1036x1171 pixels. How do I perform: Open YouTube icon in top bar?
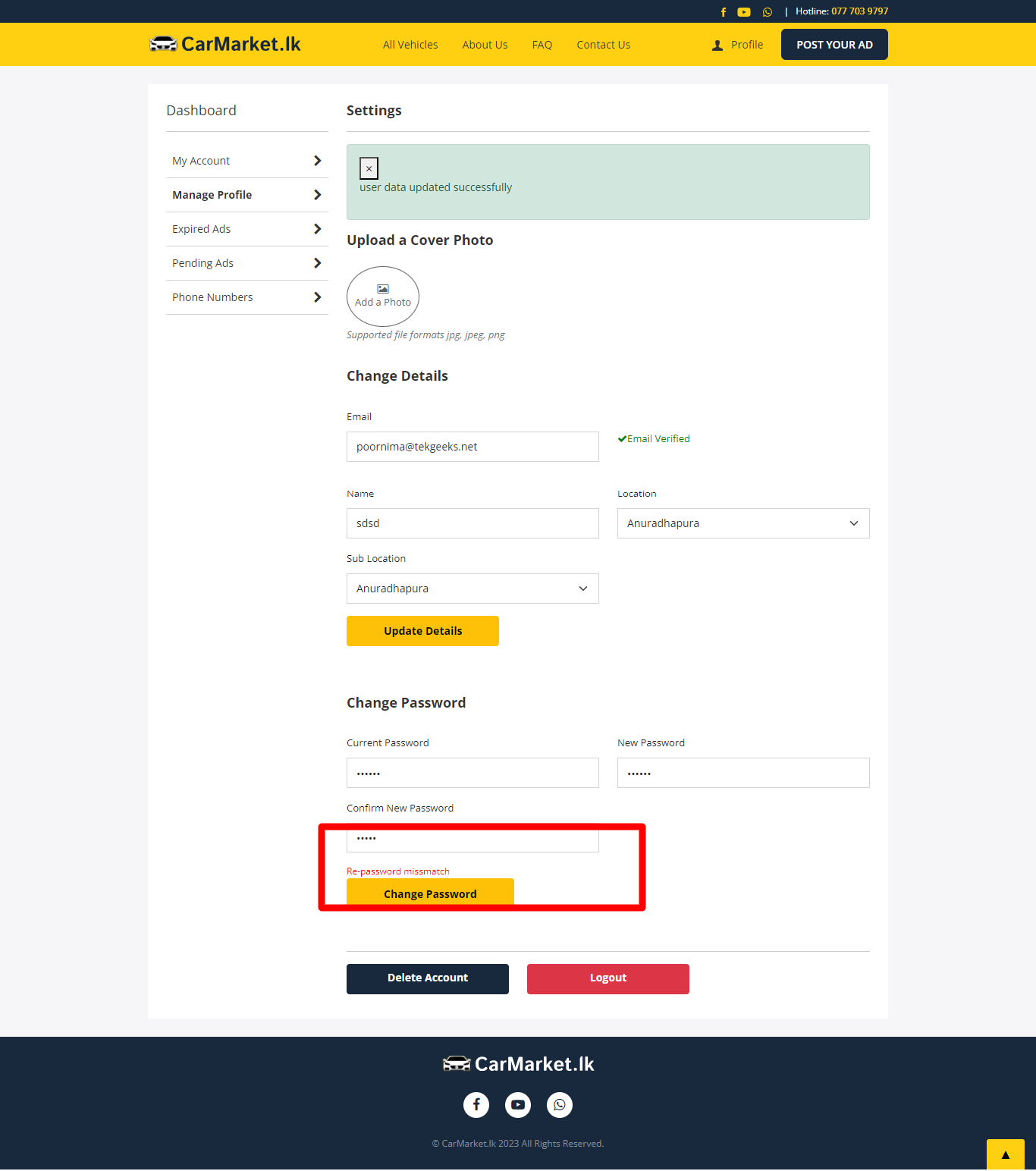point(744,12)
